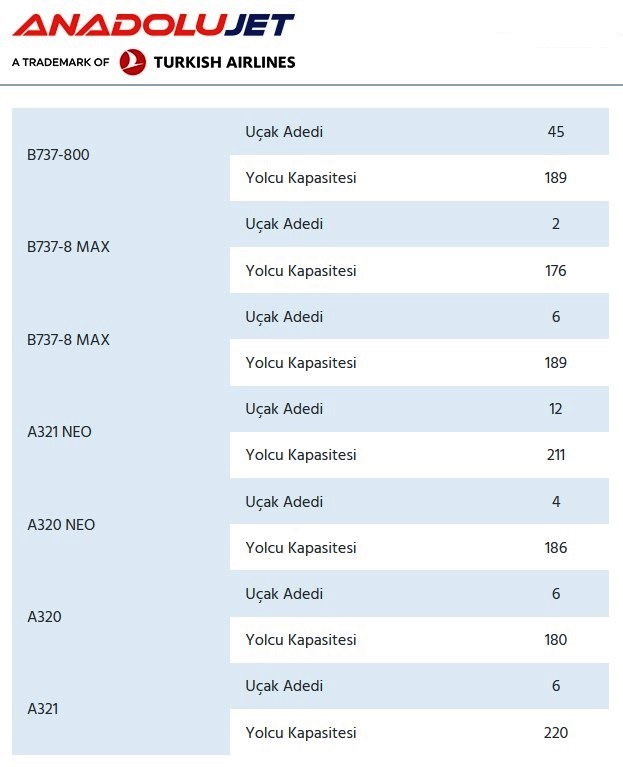Click passenger capacity value 186
623x767 pixels.
click(556, 548)
